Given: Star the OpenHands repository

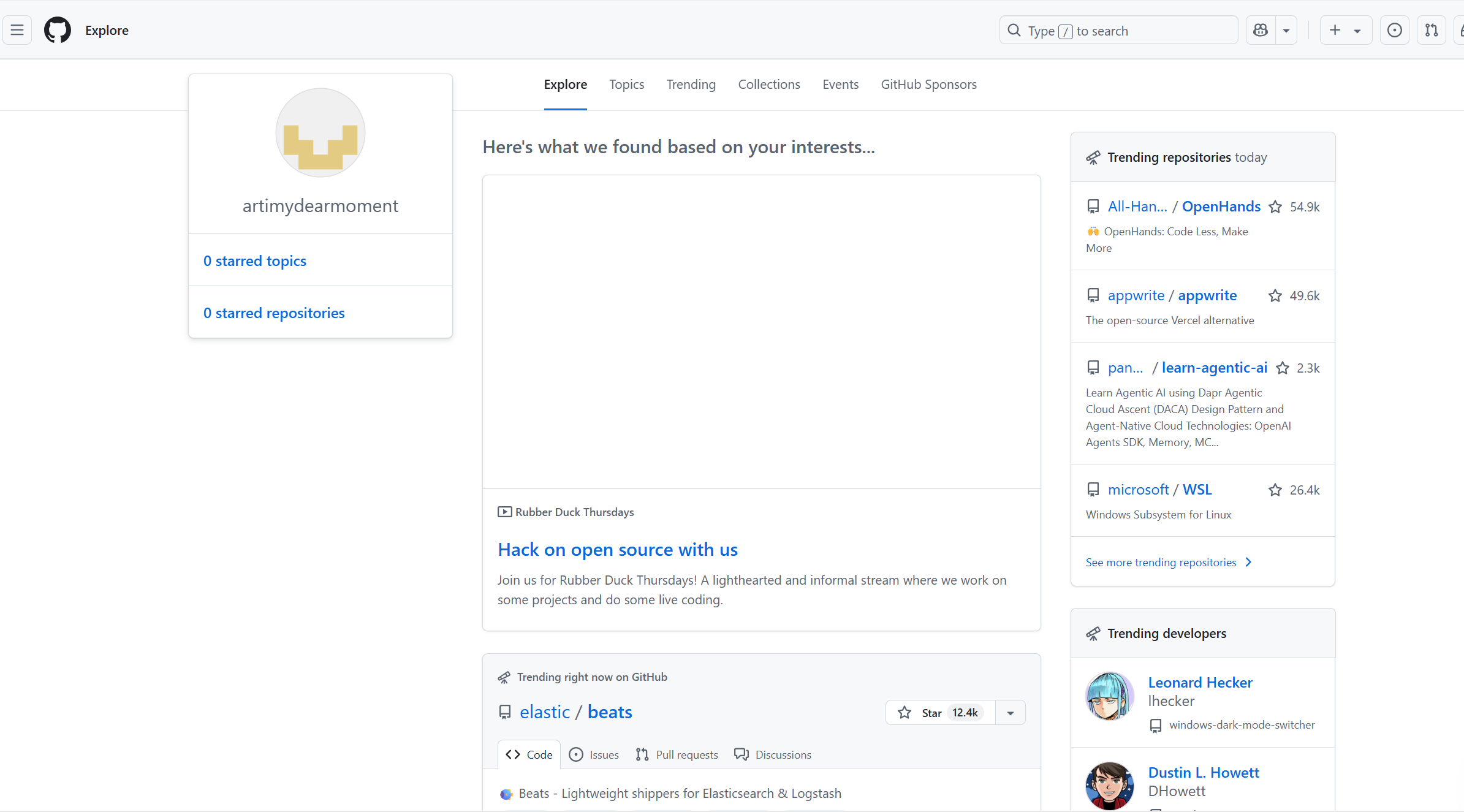Looking at the screenshot, I should (1275, 207).
